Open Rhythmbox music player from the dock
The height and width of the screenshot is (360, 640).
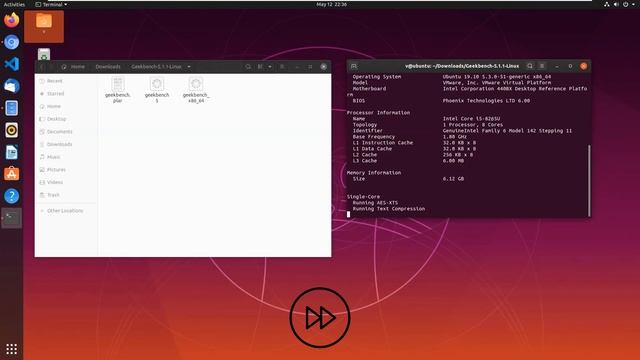tap(11, 130)
